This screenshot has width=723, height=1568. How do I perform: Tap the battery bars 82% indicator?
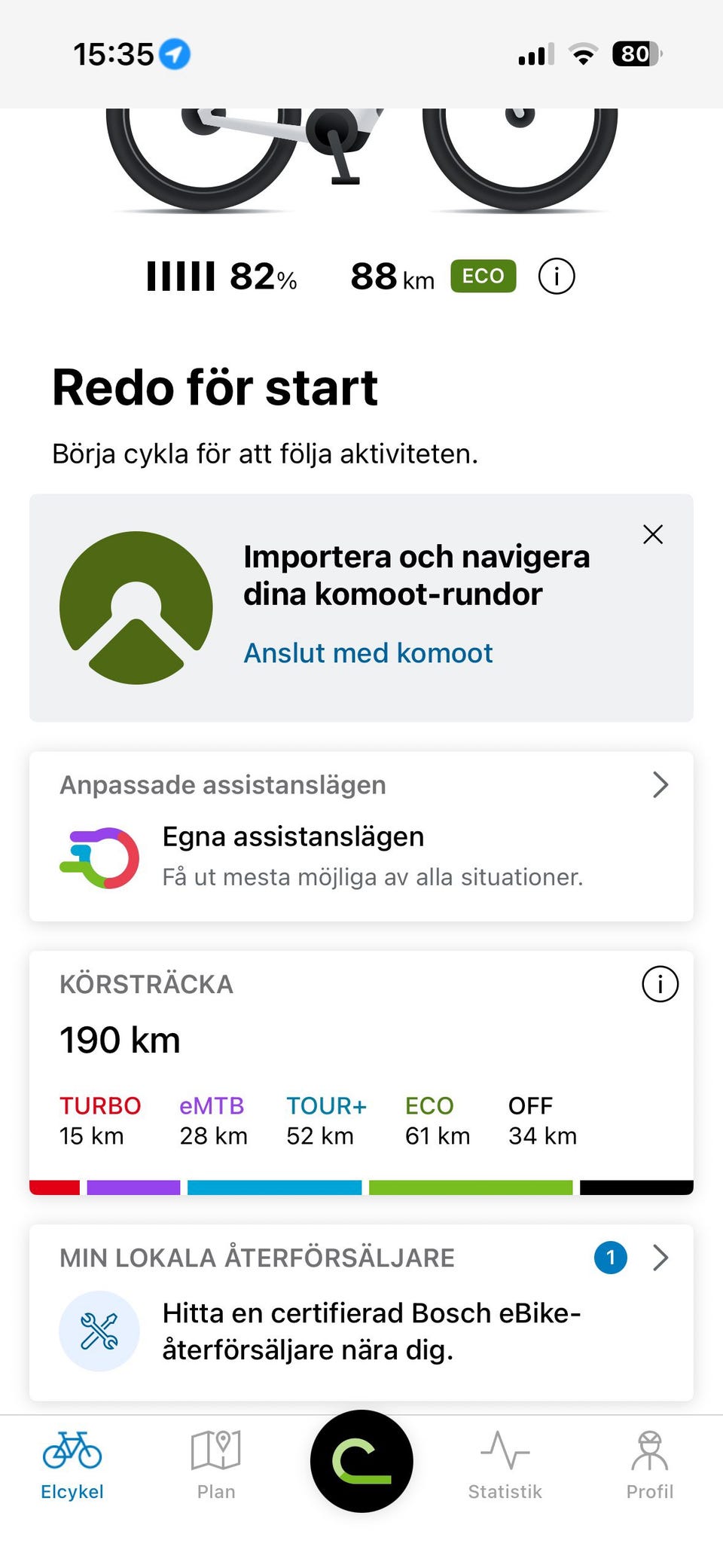click(222, 277)
